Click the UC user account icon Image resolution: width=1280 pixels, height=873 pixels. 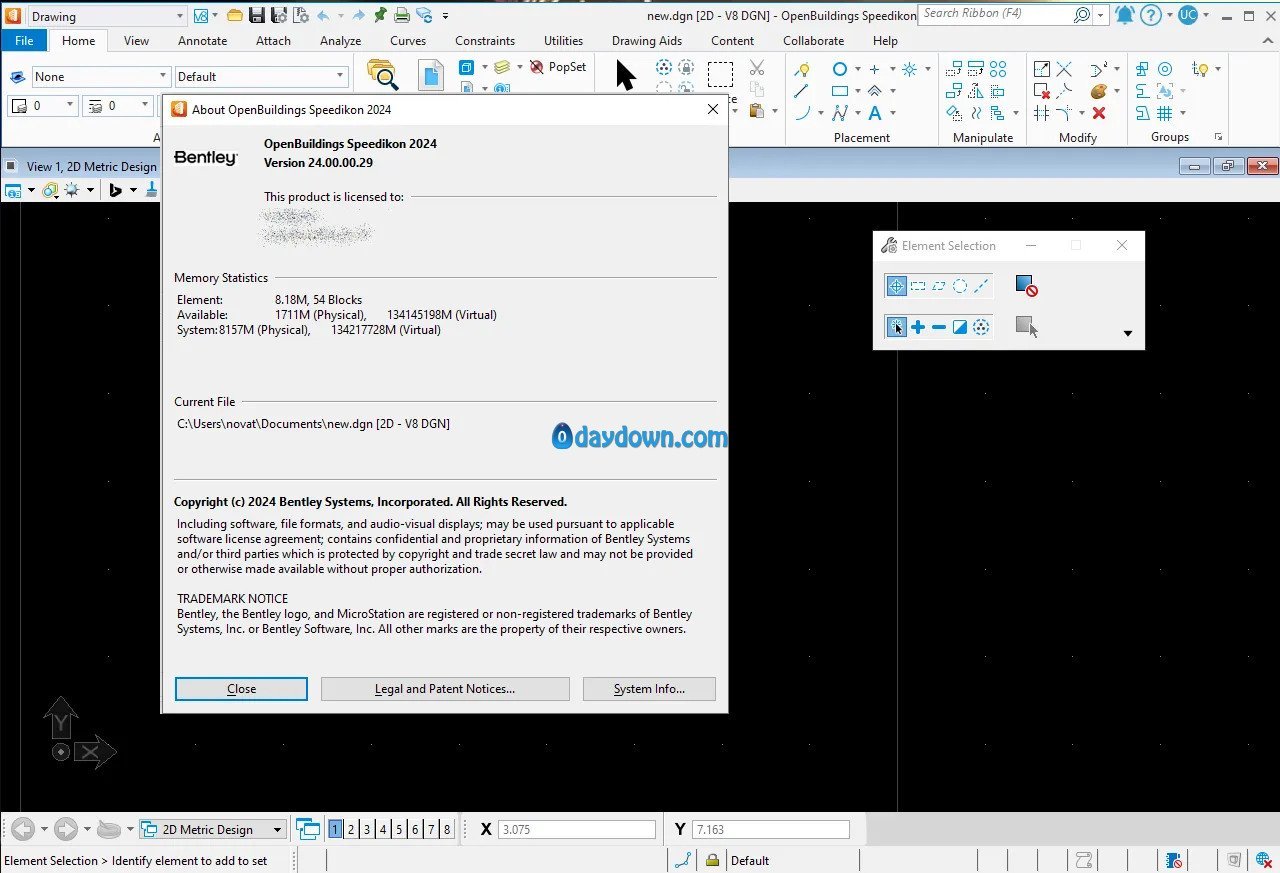[1187, 15]
